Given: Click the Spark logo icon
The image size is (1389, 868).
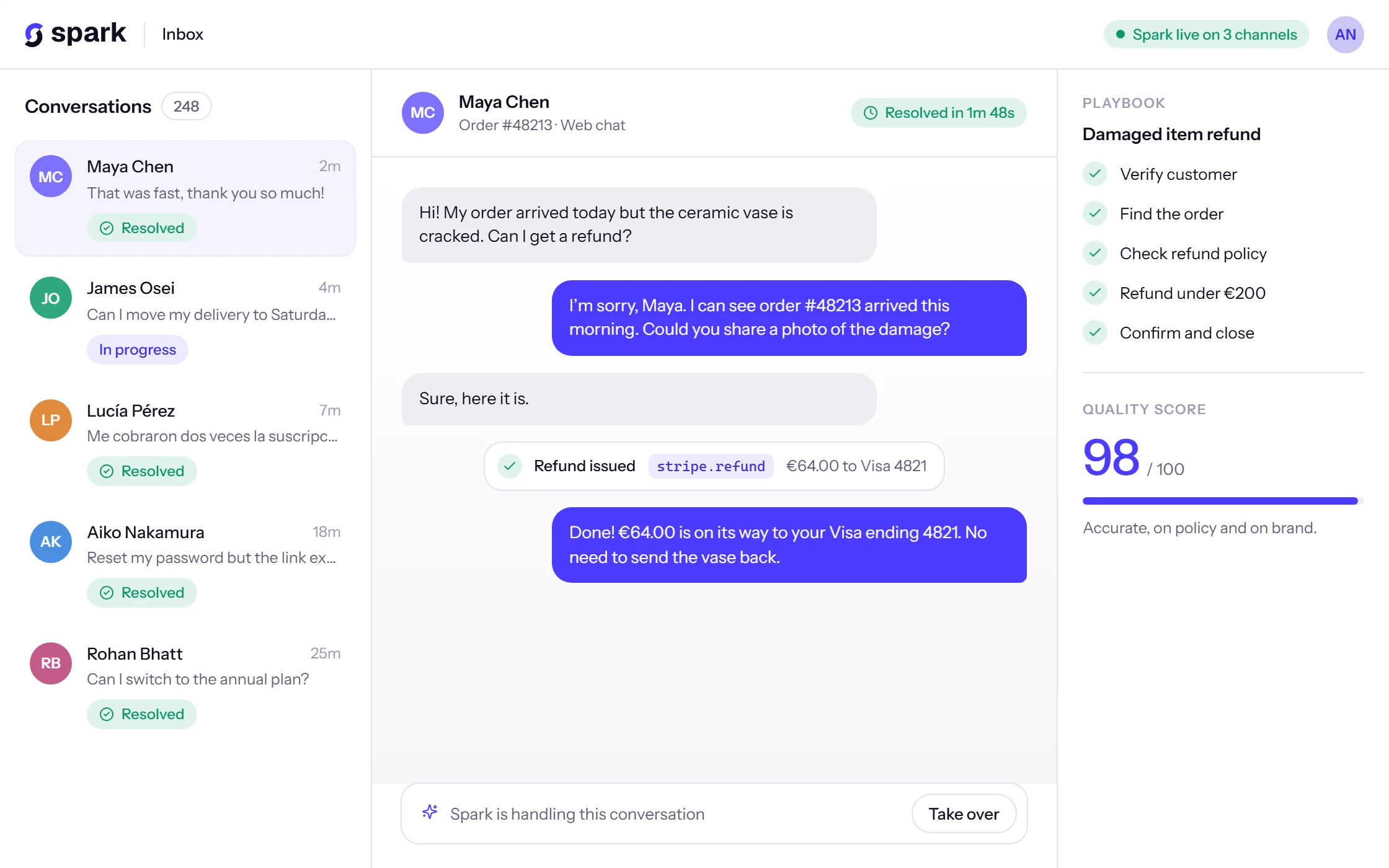Looking at the screenshot, I should click(x=34, y=35).
